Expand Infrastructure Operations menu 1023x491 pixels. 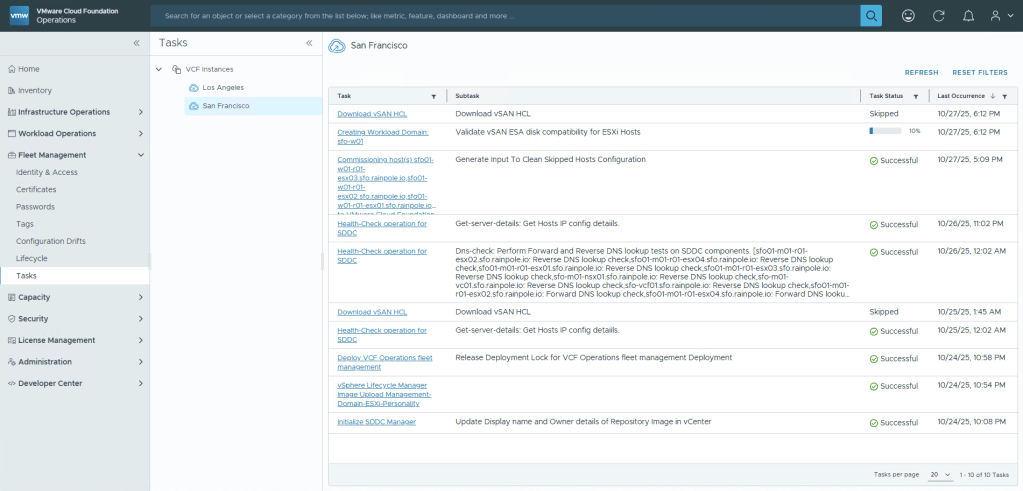[x=141, y=112]
